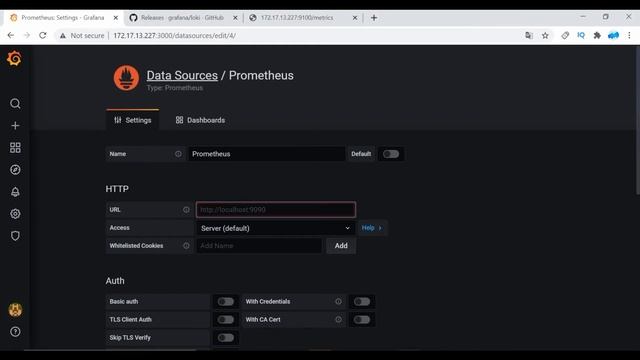The height and width of the screenshot is (360, 640).
Task: Show info tooltip for URL field
Action: pos(186,210)
